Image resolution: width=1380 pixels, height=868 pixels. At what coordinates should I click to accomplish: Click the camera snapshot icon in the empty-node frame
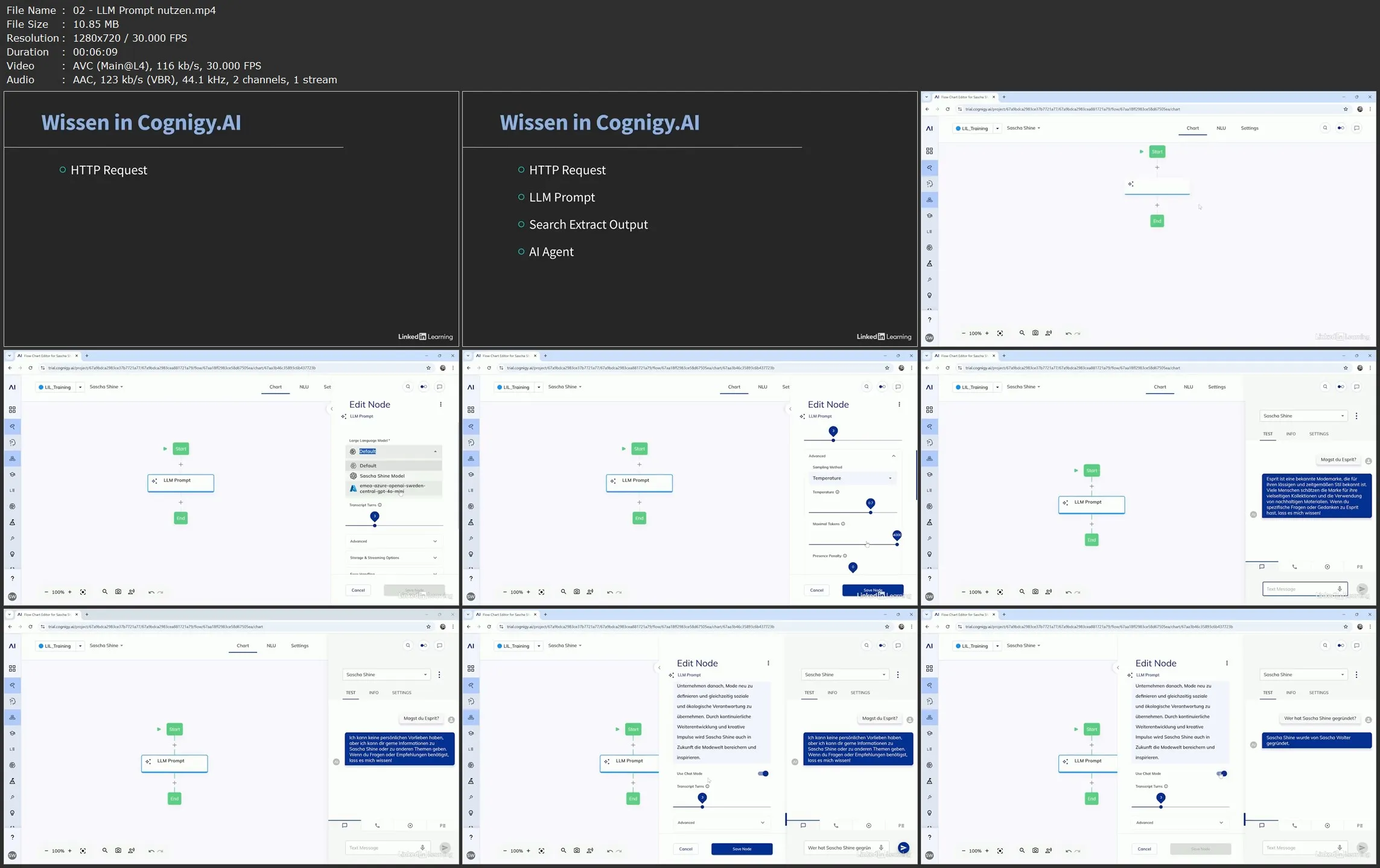click(1035, 333)
